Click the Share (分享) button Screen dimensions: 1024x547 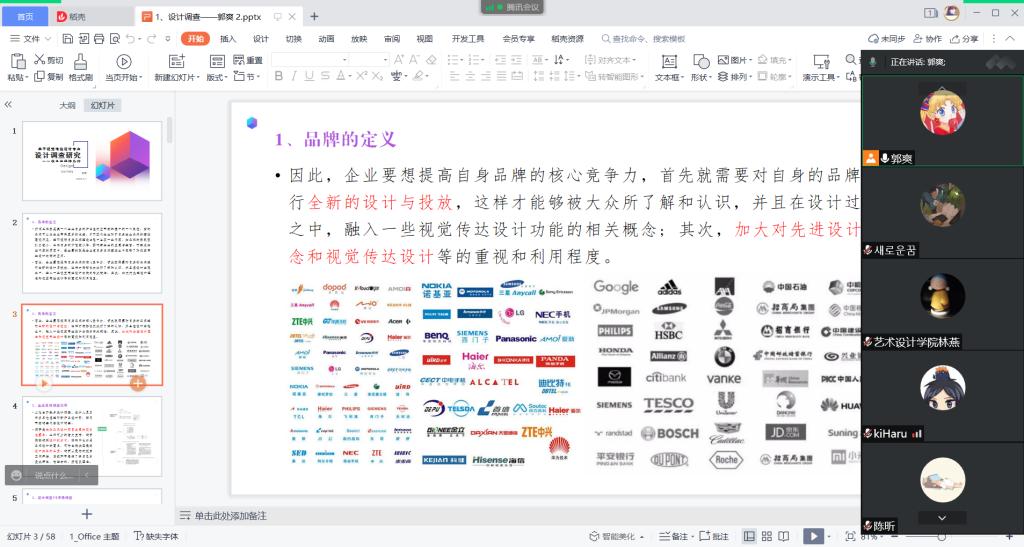click(x=964, y=39)
